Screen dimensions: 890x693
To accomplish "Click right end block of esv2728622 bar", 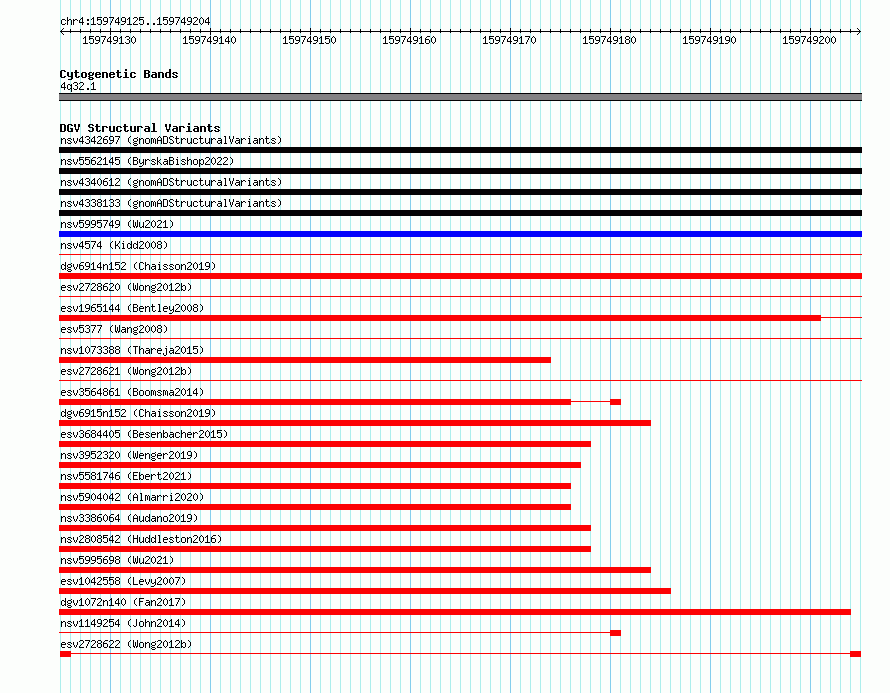I will click(x=856, y=654).
